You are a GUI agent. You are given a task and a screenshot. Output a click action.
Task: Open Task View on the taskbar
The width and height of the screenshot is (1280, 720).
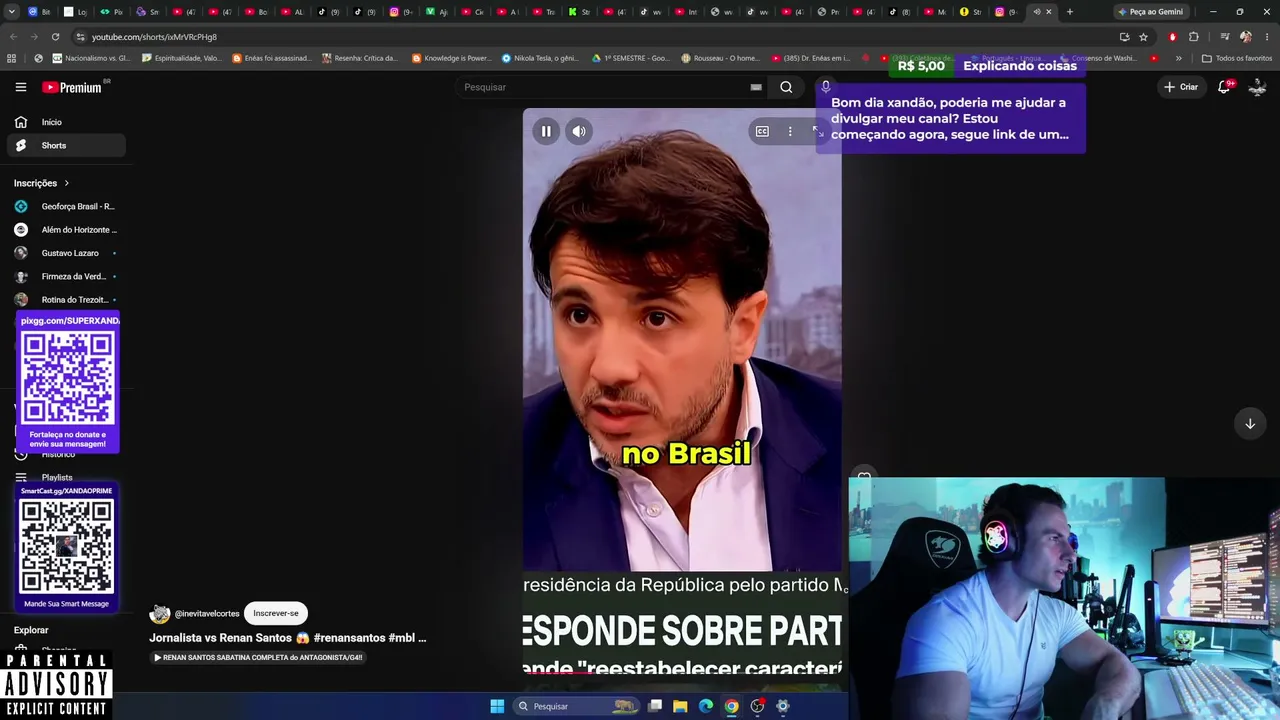(655, 706)
